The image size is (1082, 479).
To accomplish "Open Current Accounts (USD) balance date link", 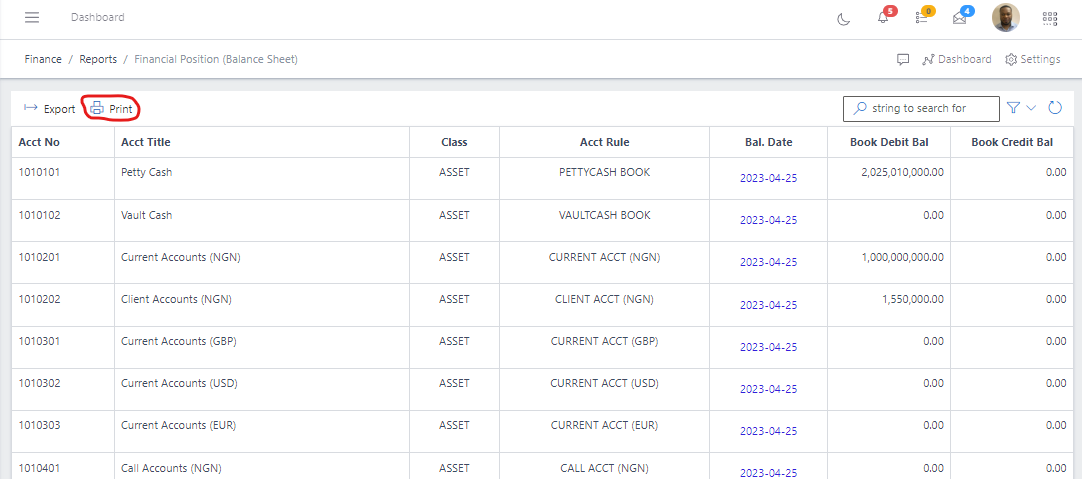I will point(768,389).
